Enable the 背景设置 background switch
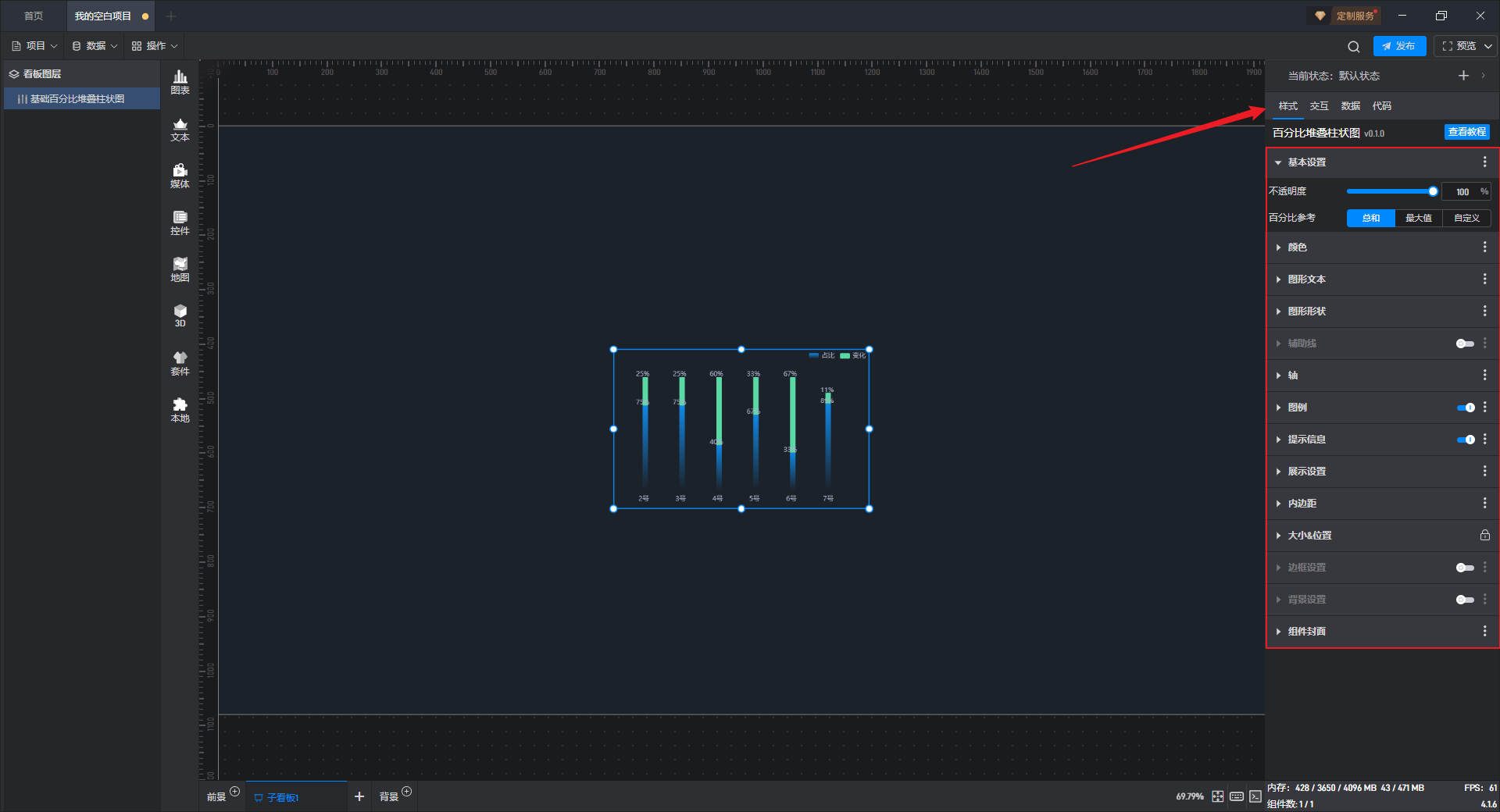 tap(1465, 600)
